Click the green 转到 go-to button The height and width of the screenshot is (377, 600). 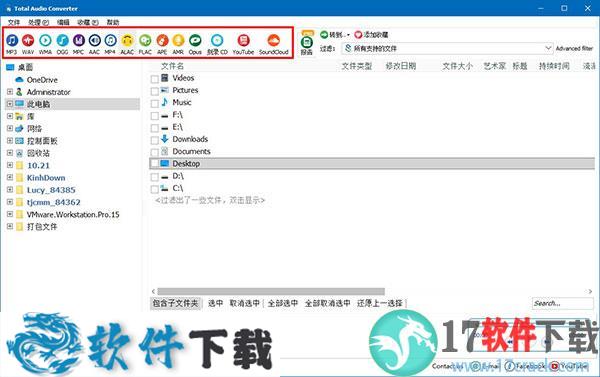click(x=335, y=35)
